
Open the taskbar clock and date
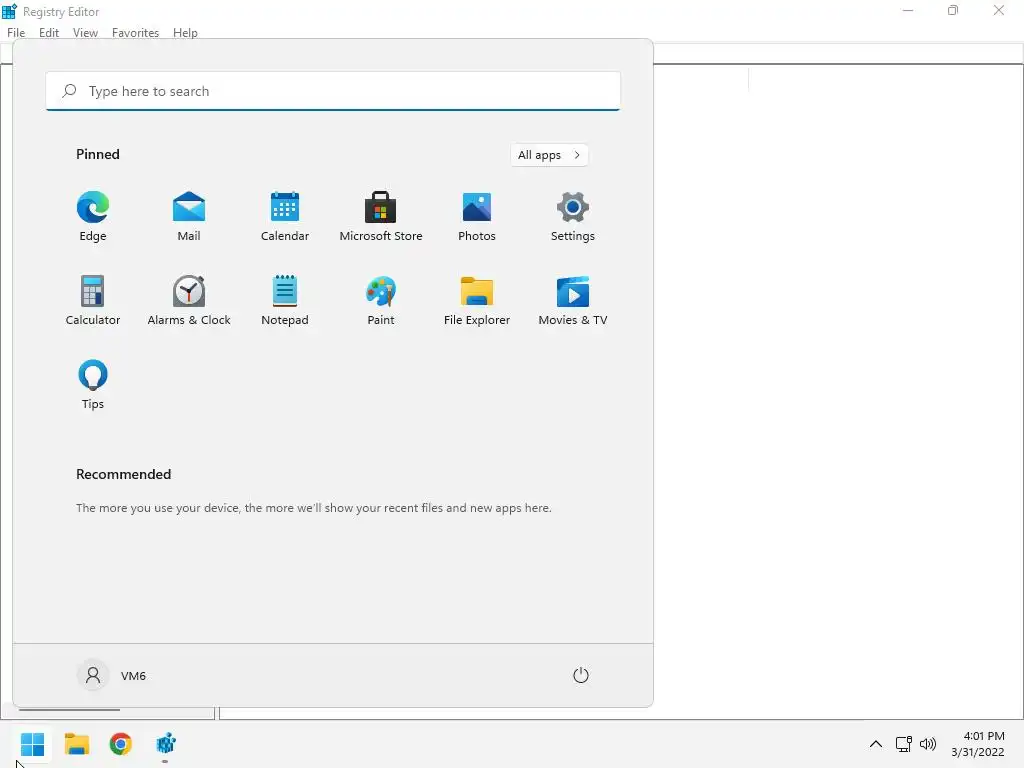point(978,744)
